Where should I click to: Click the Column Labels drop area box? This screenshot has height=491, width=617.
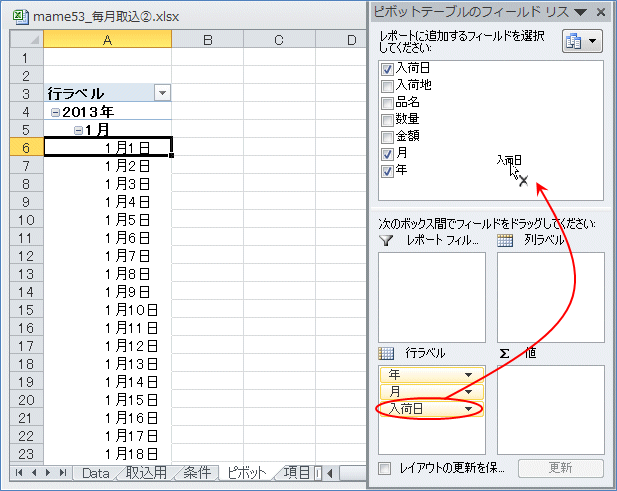pyautogui.click(x=550, y=297)
